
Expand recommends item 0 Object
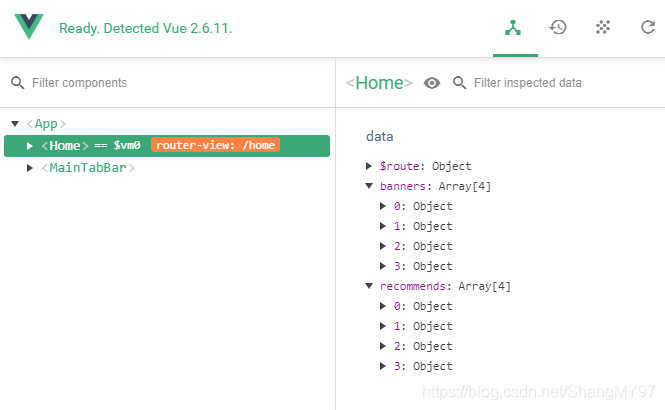383,306
